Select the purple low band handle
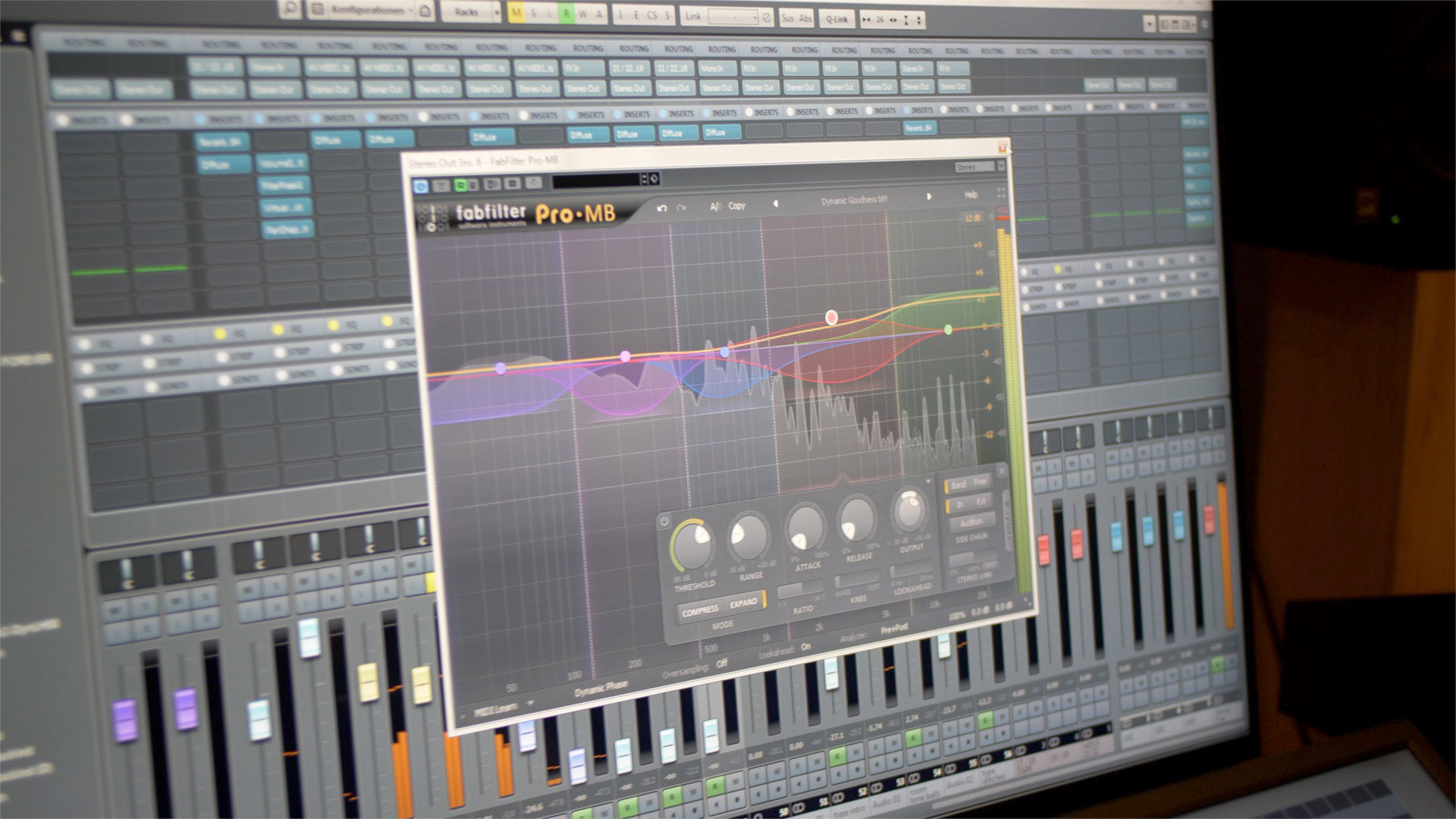This screenshot has width=1456, height=819. coord(500,368)
